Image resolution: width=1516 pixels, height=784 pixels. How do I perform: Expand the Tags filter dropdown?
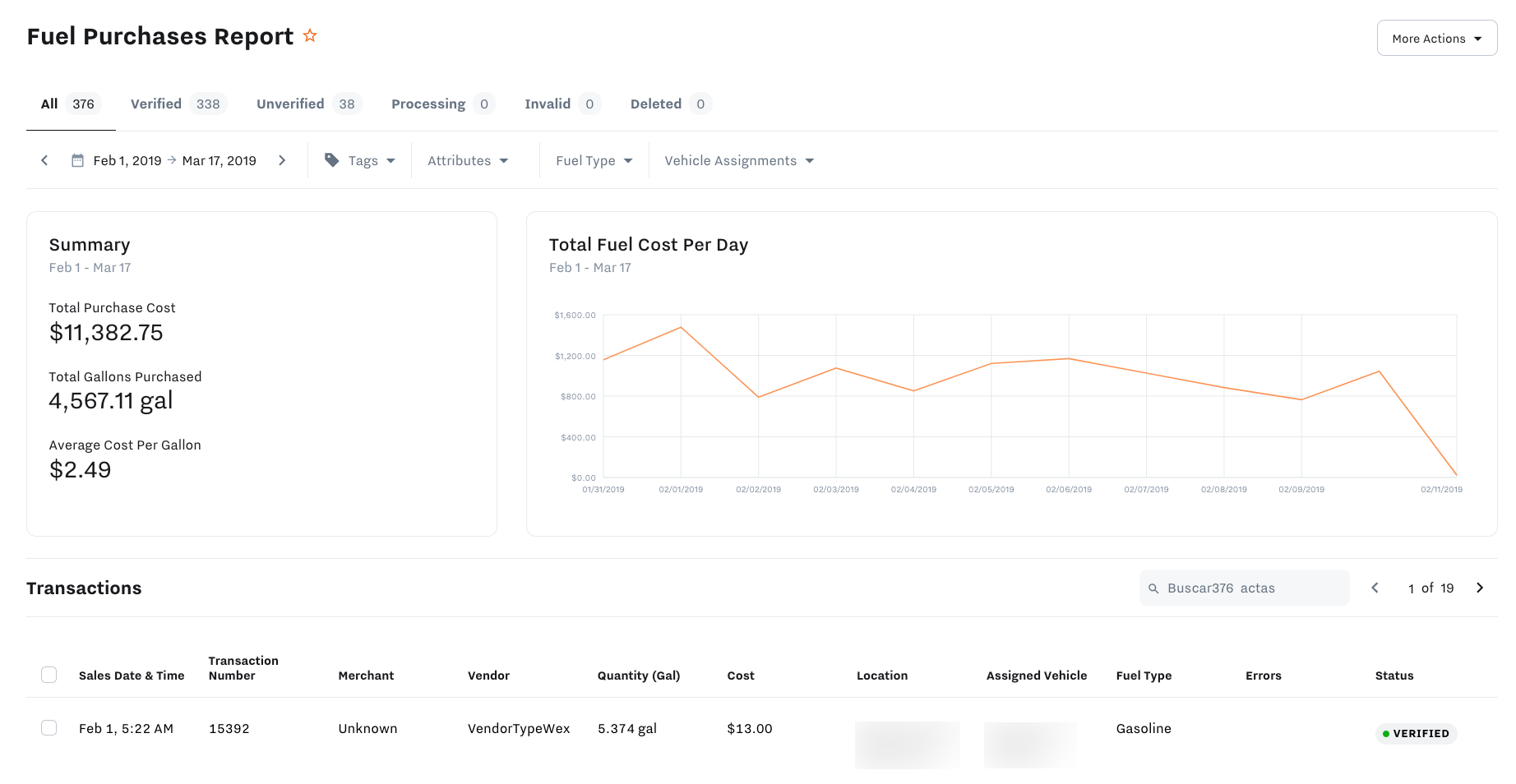pos(360,160)
